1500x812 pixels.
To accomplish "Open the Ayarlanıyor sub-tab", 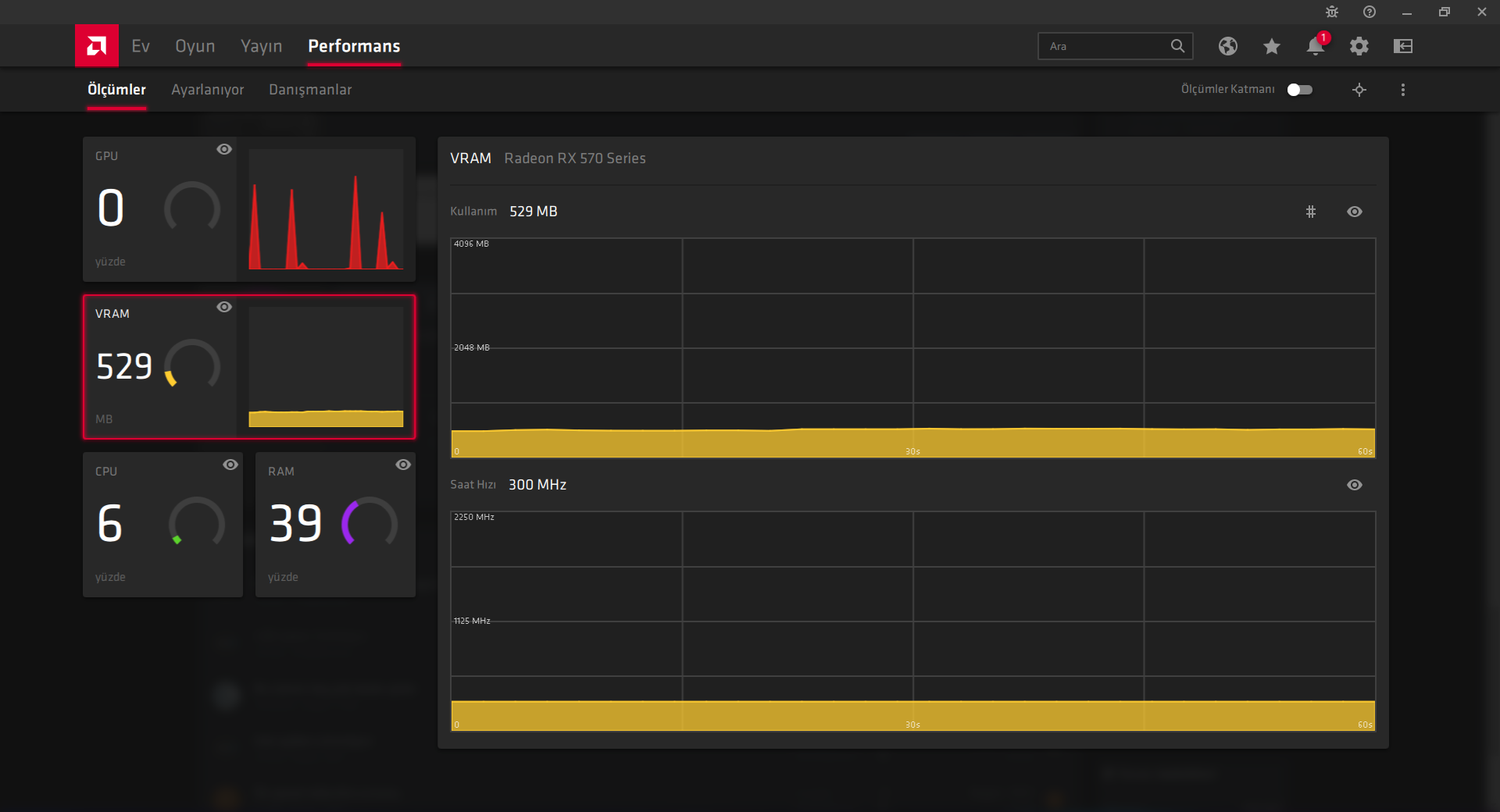I will point(208,90).
